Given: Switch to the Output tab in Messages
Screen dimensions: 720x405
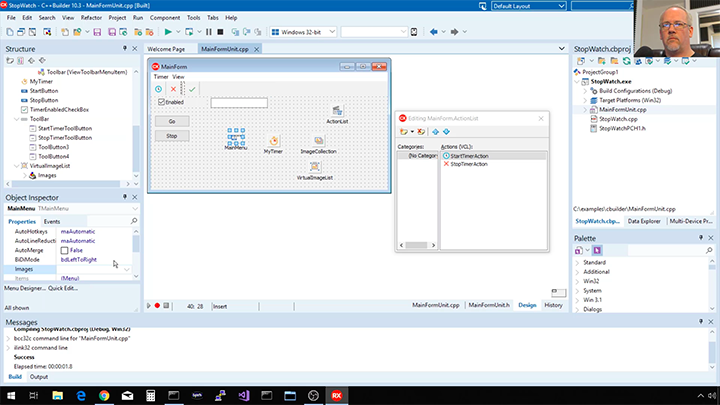Looking at the screenshot, I should pyautogui.click(x=39, y=377).
